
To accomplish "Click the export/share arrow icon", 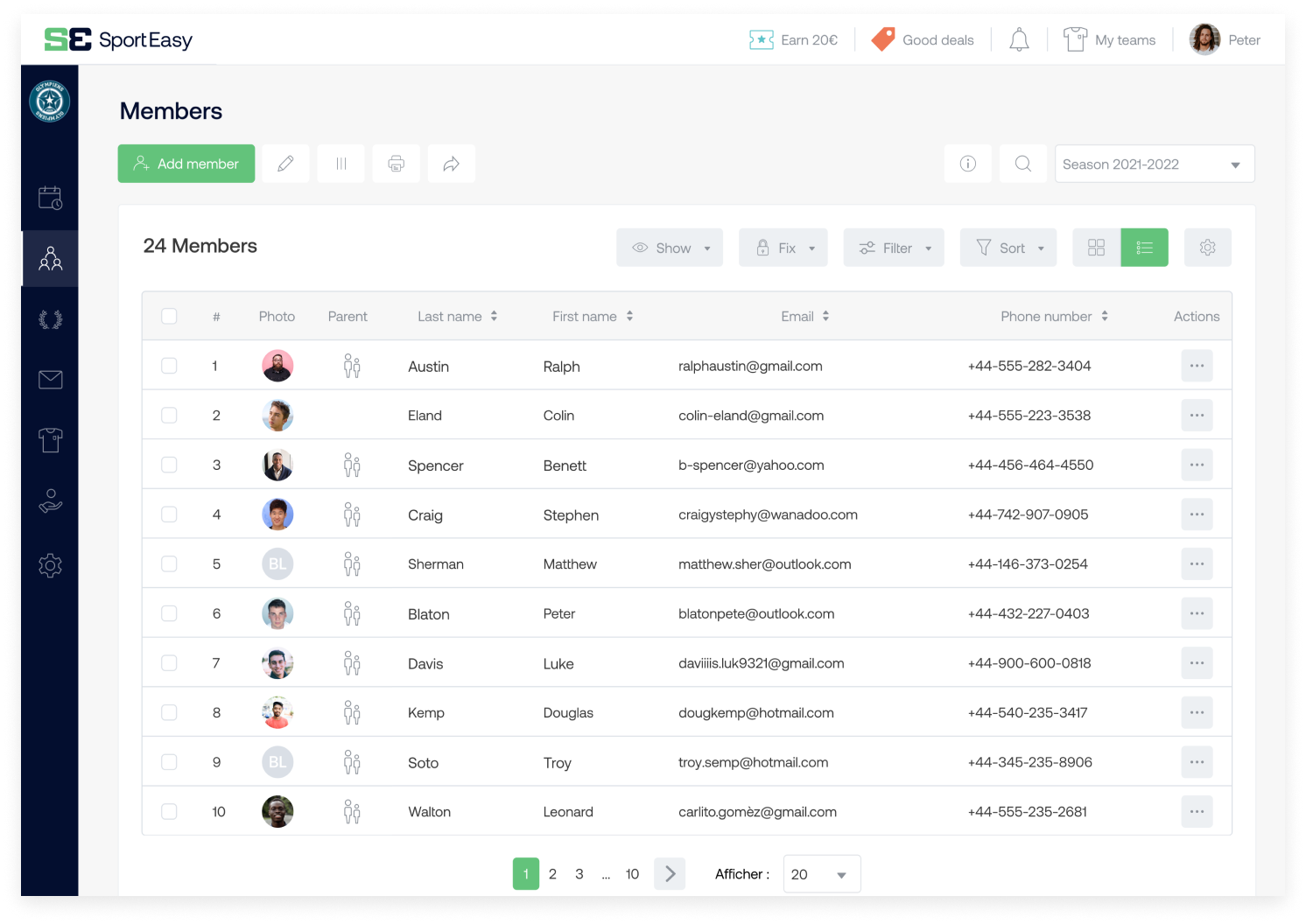I will click(451, 164).
